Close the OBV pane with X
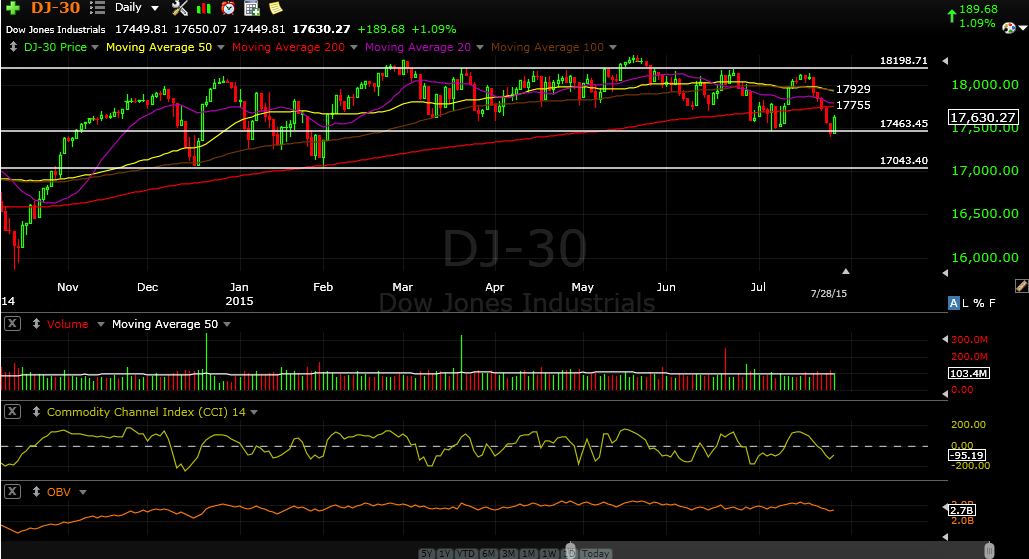This screenshot has width=1029, height=559. point(12,491)
